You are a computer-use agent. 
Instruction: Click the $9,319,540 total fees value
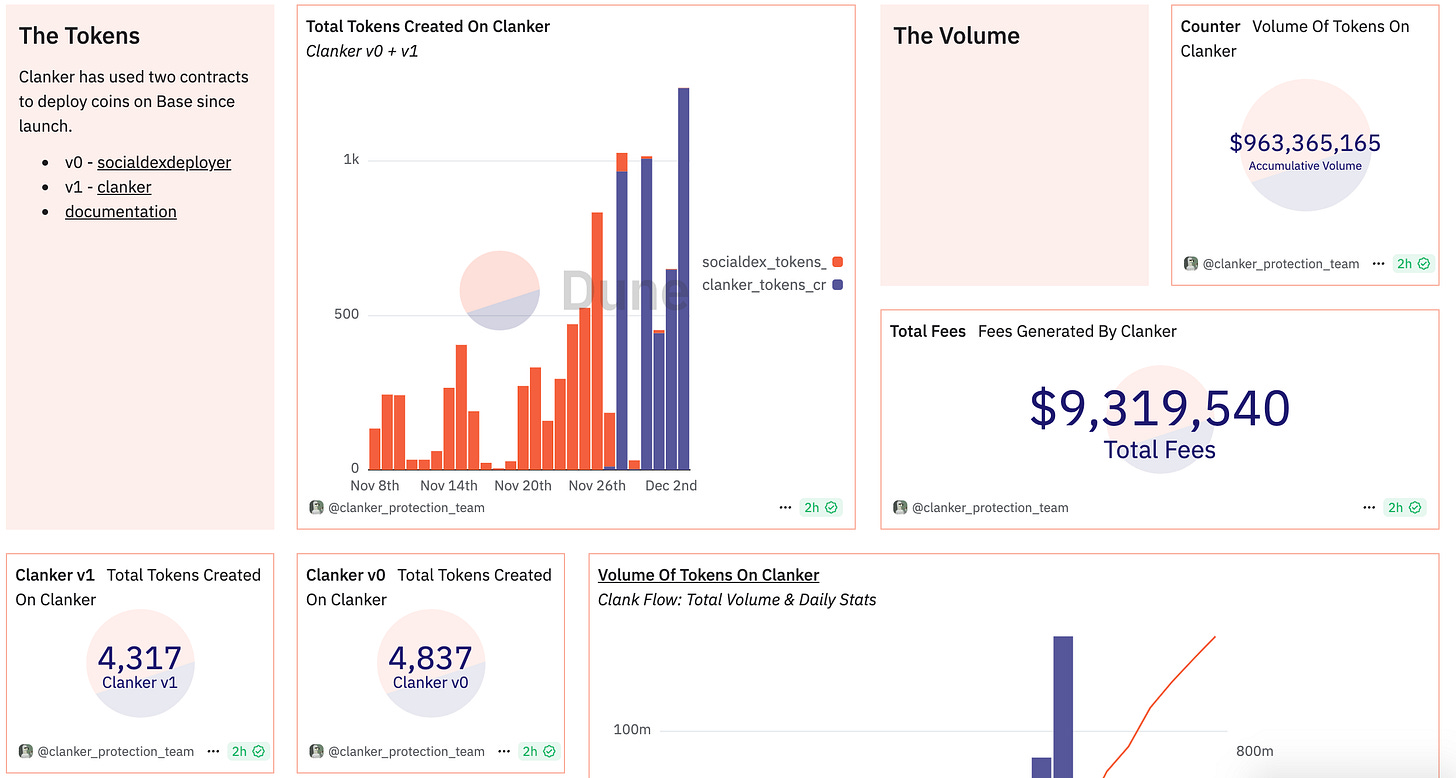(x=1160, y=408)
